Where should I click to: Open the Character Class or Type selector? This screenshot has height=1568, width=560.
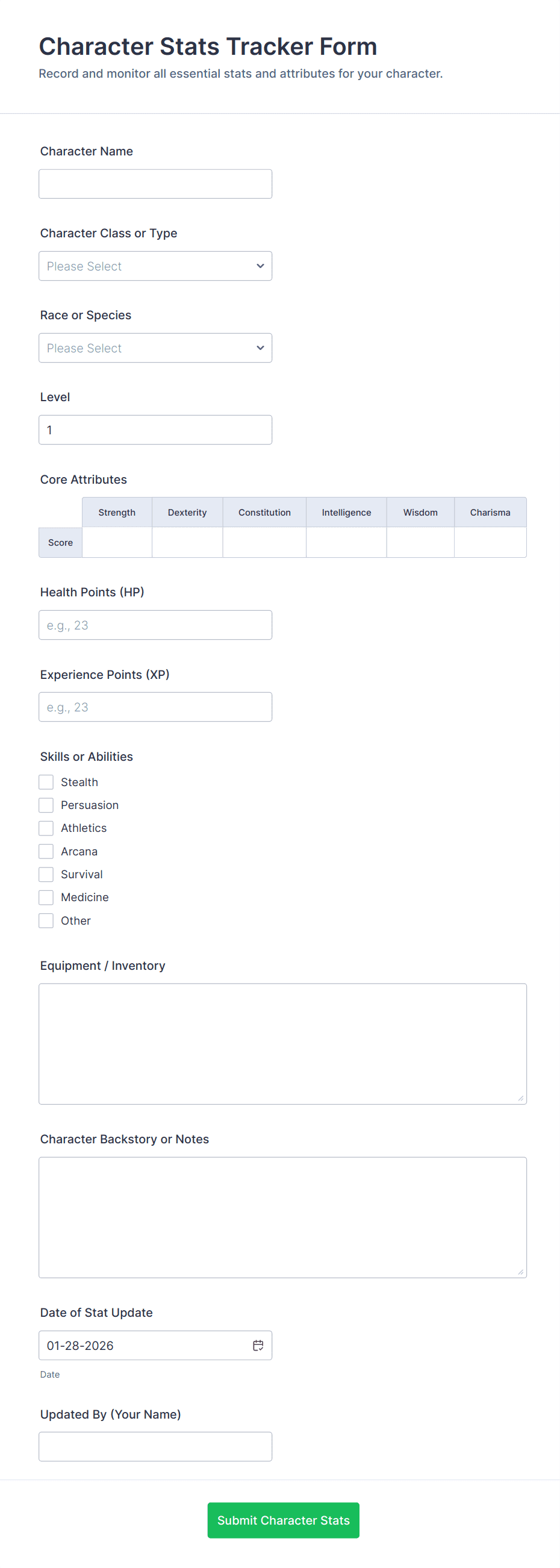155,266
